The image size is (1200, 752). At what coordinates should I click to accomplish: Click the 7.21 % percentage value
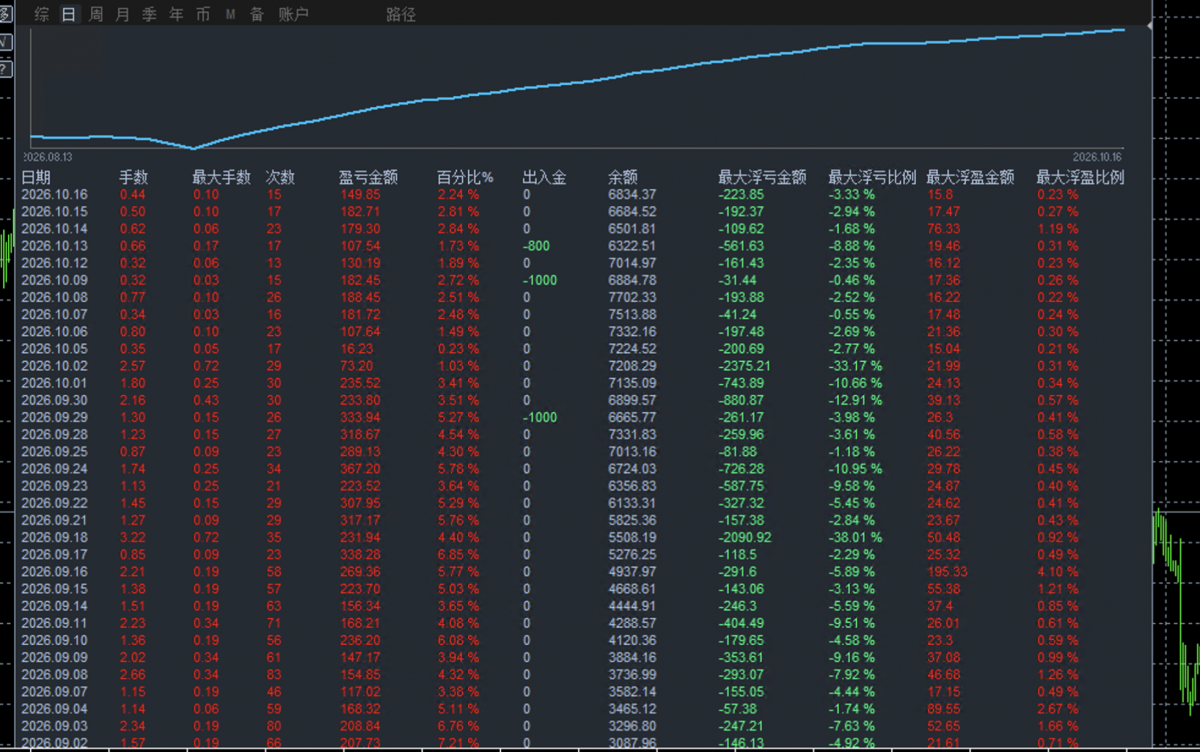pyautogui.click(x=458, y=743)
